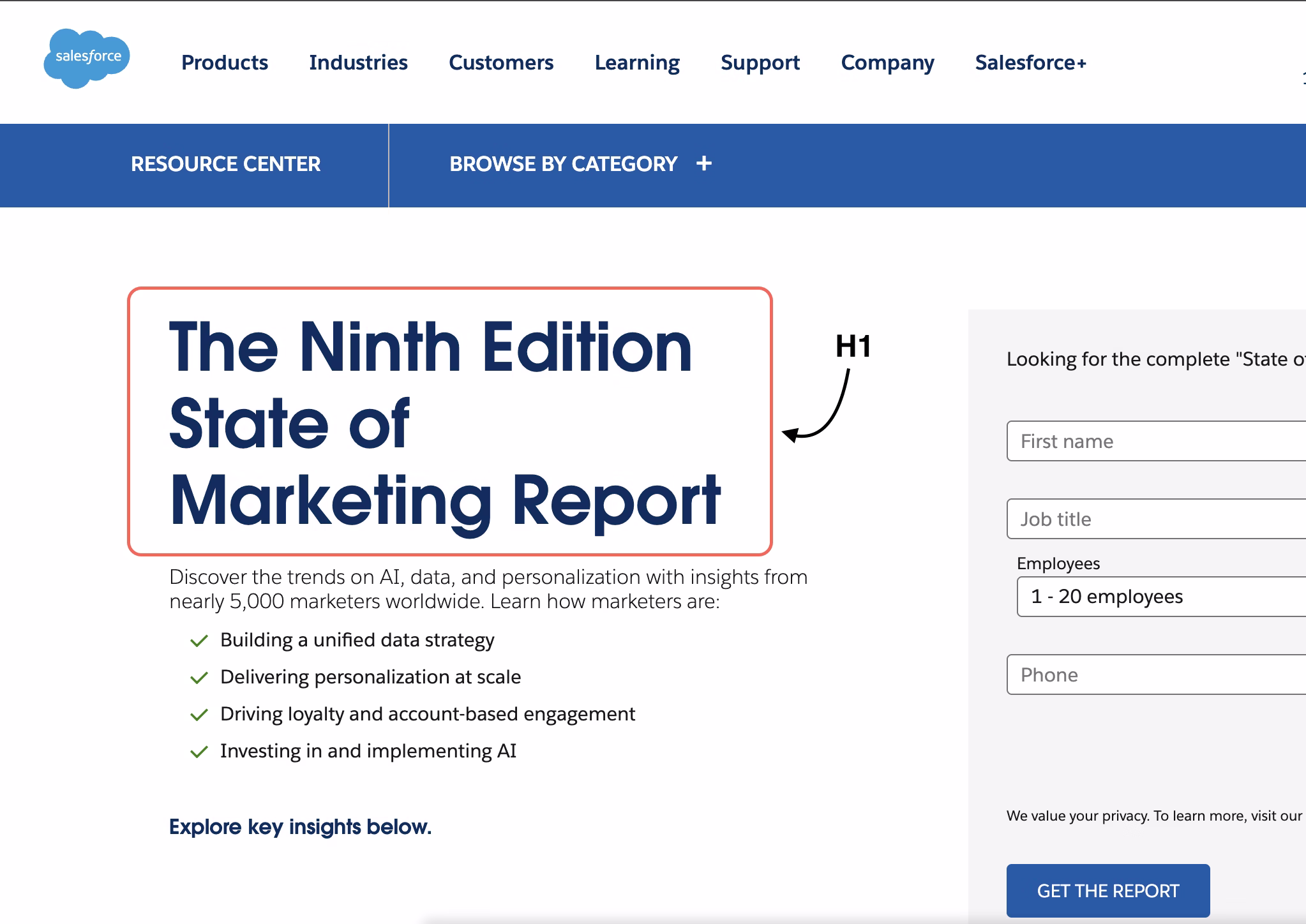The image size is (1306, 924).
Task: Click the First name input field
Action: (x=1157, y=441)
